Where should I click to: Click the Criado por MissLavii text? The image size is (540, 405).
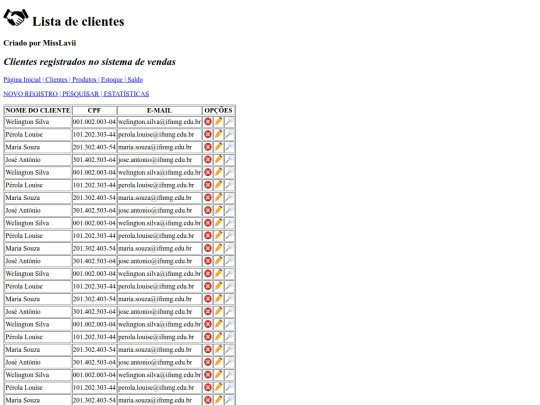pos(40,43)
